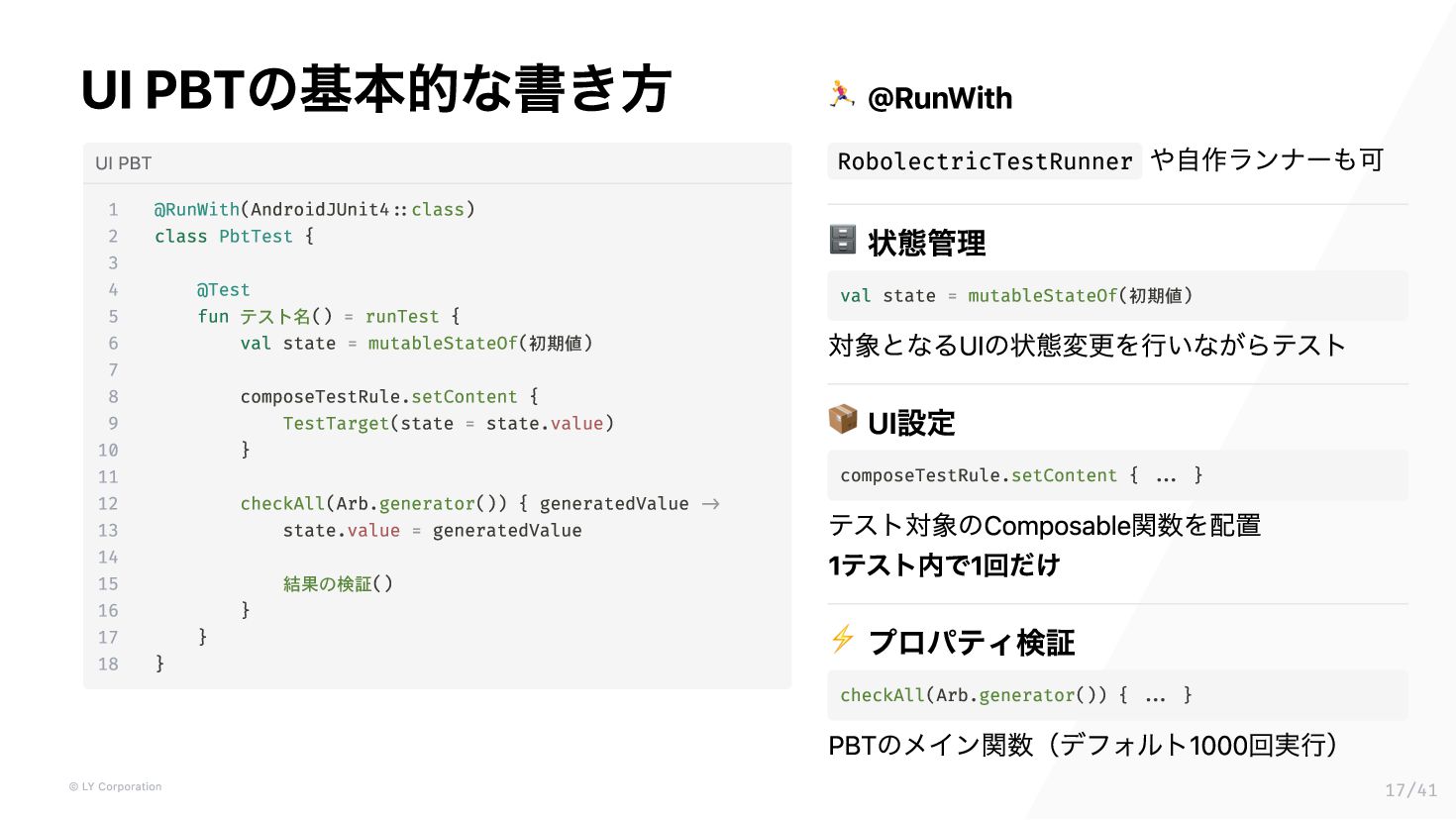Viewport: 1456px width, 820px height.
Task: Click the file cabinet icon next to 状態管理
Action: (x=842, y=240)
